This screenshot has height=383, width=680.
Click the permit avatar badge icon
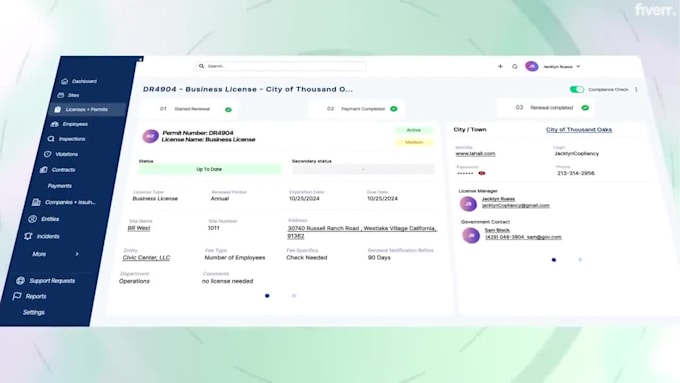point(150,136)
